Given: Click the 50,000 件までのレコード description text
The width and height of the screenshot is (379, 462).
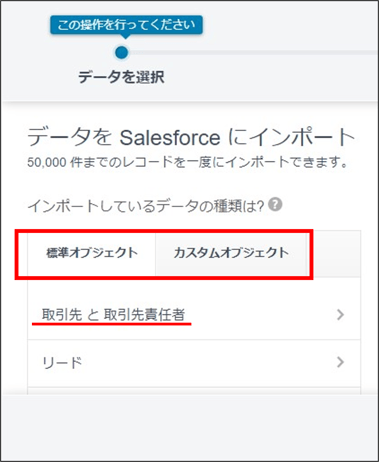Looking at the screenshot, I should (187, 162).
